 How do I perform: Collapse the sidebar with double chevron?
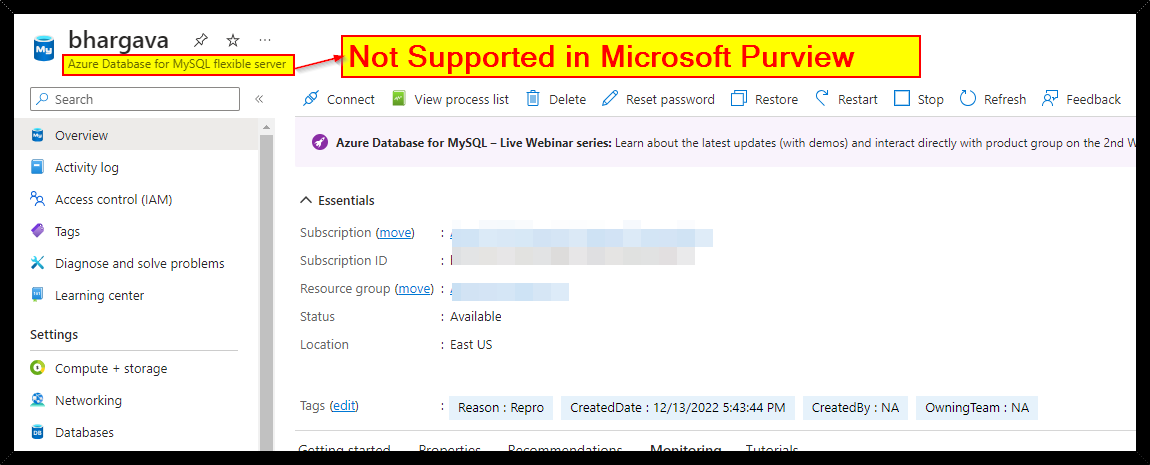(259, 99)
